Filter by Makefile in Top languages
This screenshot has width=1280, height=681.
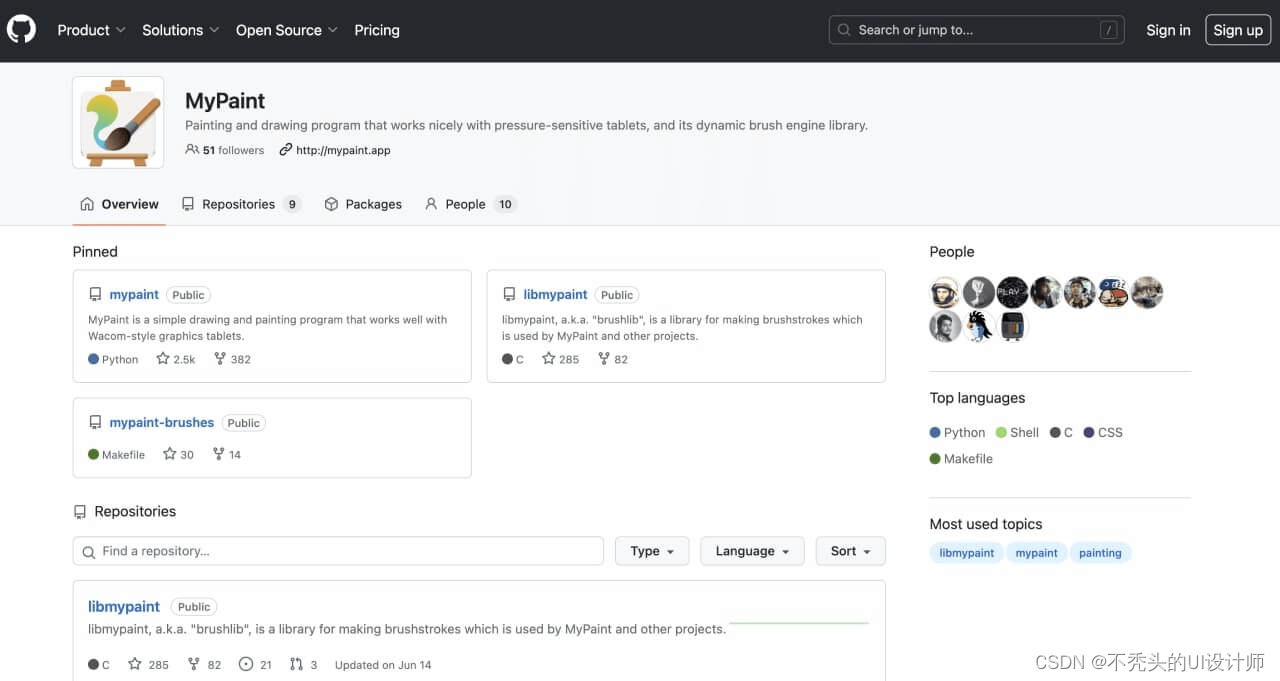[961, 459]
